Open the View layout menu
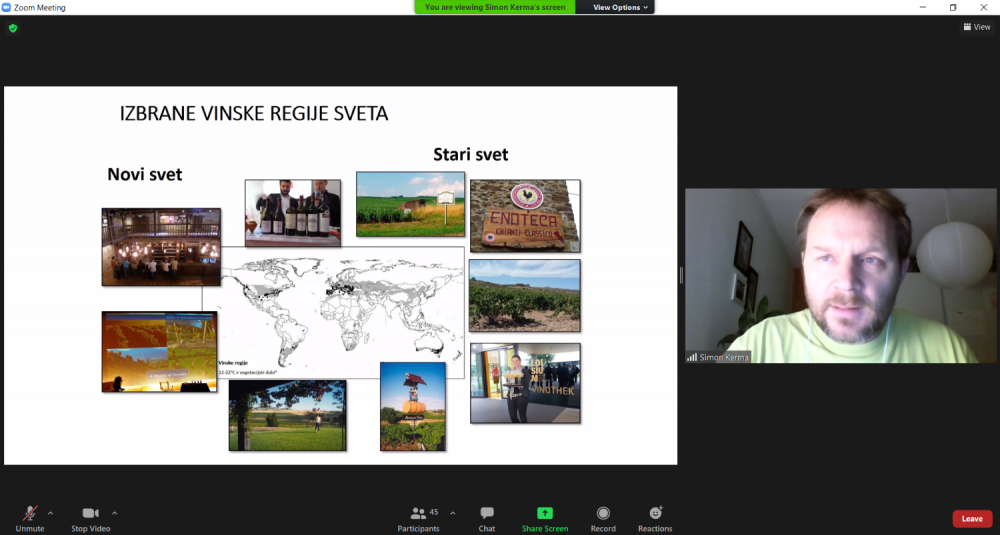This screenshot has height=535, width=1000. click(976, 27)
